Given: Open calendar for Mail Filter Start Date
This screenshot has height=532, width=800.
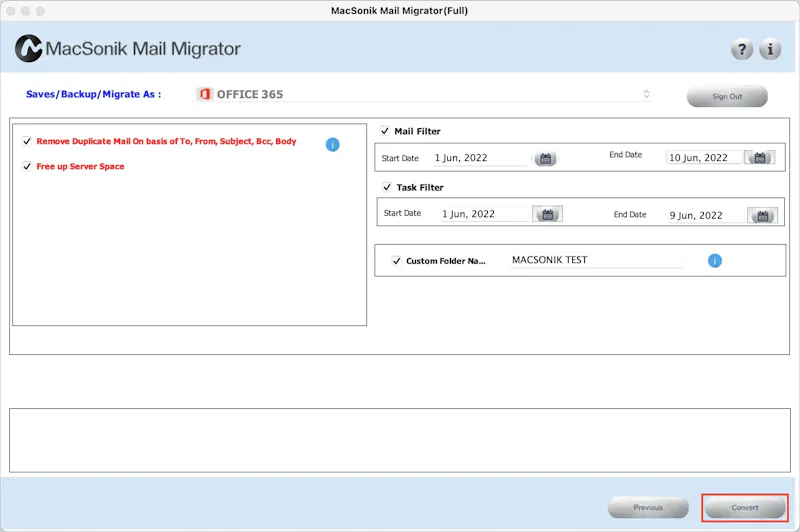Looking at the screenshot, I should 545,159.
